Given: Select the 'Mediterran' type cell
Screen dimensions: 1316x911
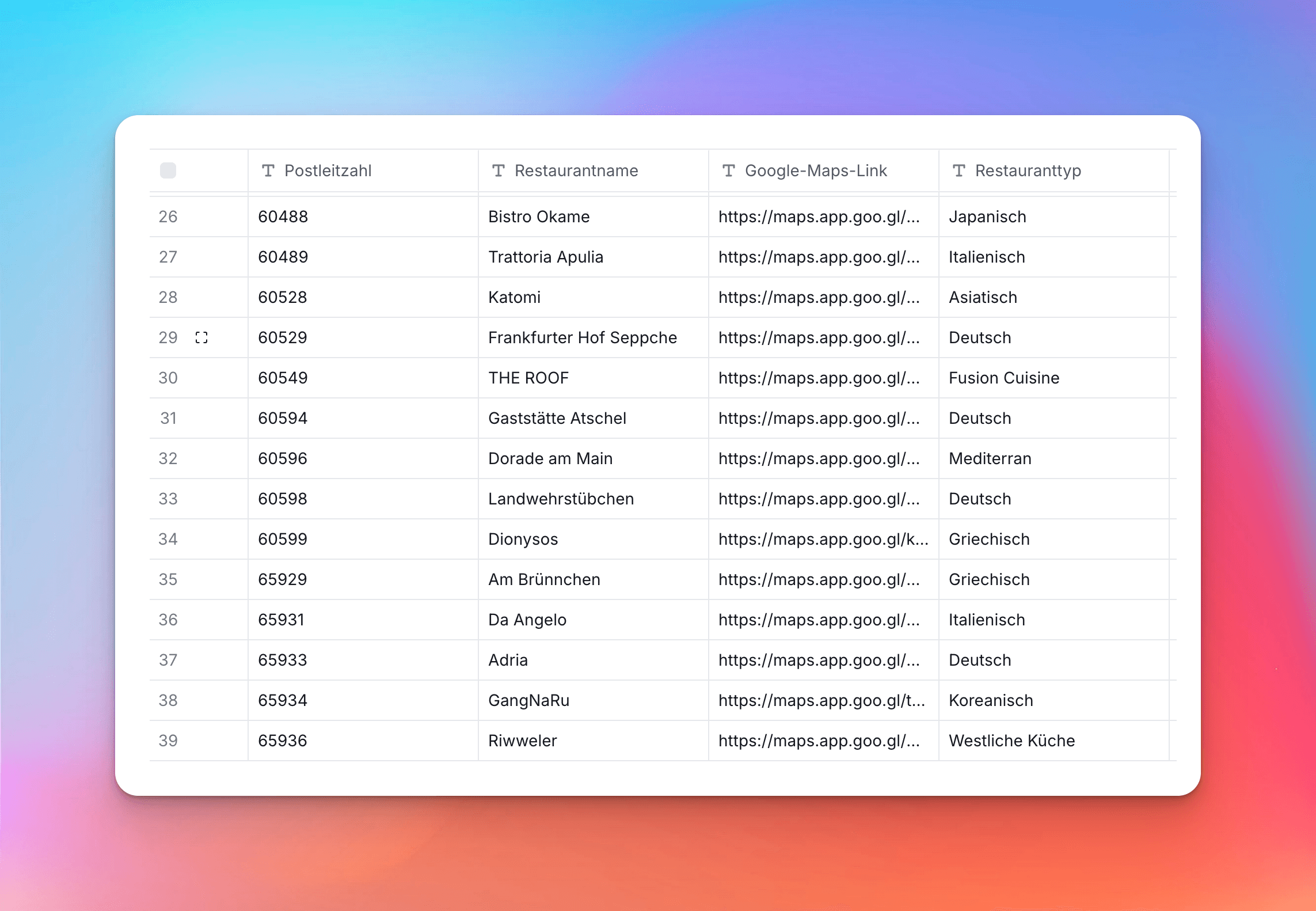Looking at the screenshot, I should 1054,458.
